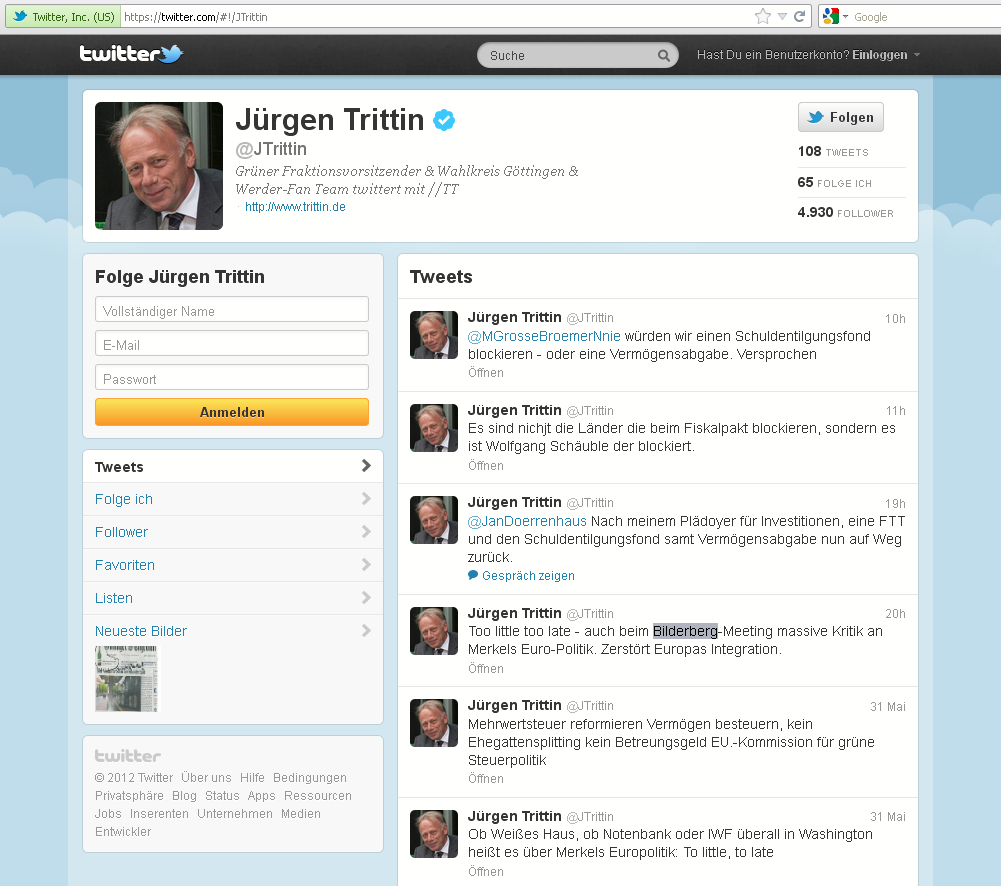Viewport: 1001px width, 886px height.
Task: Open the 108 Tweets count
Action: click(833, 152)
